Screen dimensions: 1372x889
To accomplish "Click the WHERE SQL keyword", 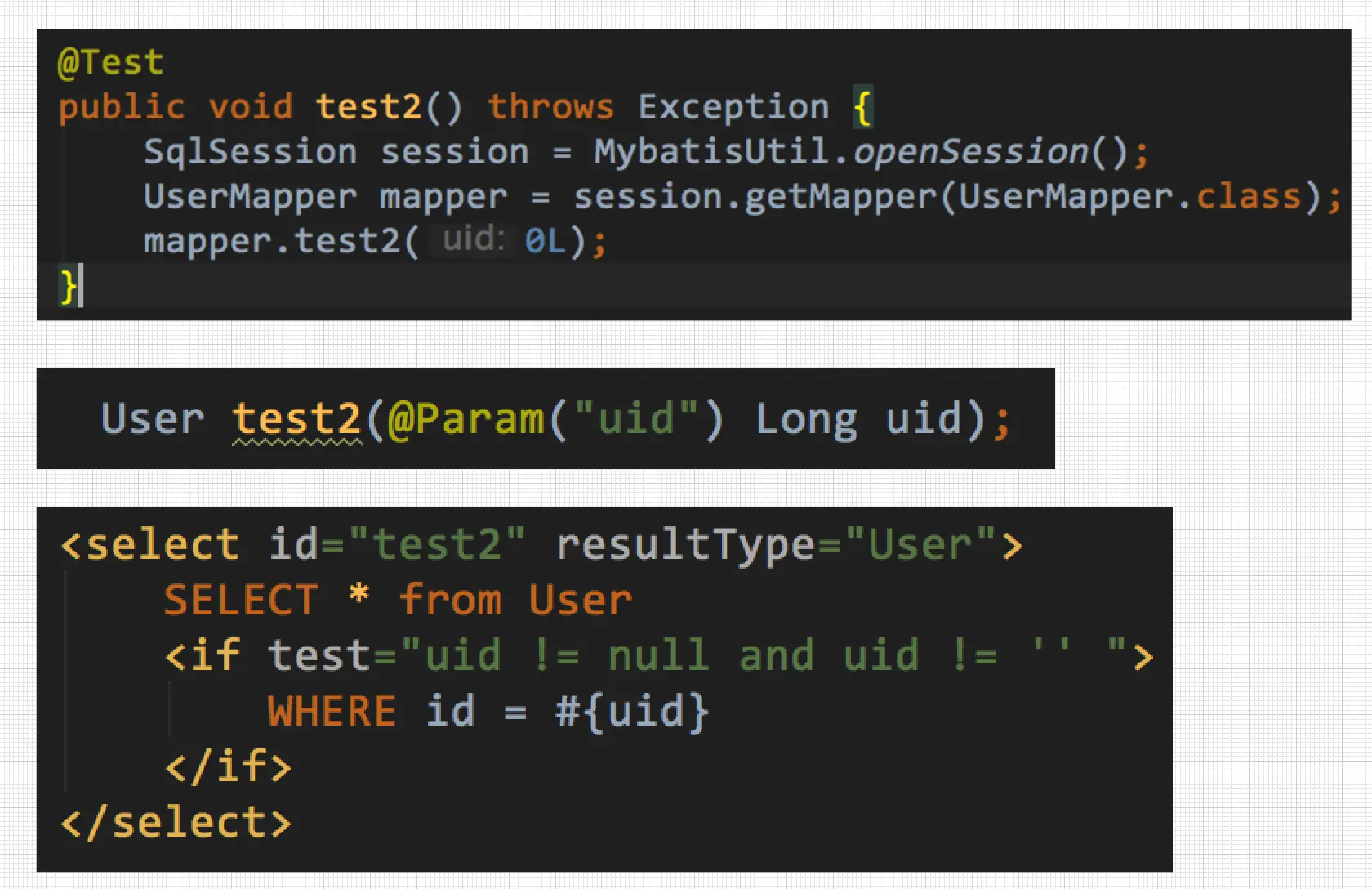I will point(332,711).
